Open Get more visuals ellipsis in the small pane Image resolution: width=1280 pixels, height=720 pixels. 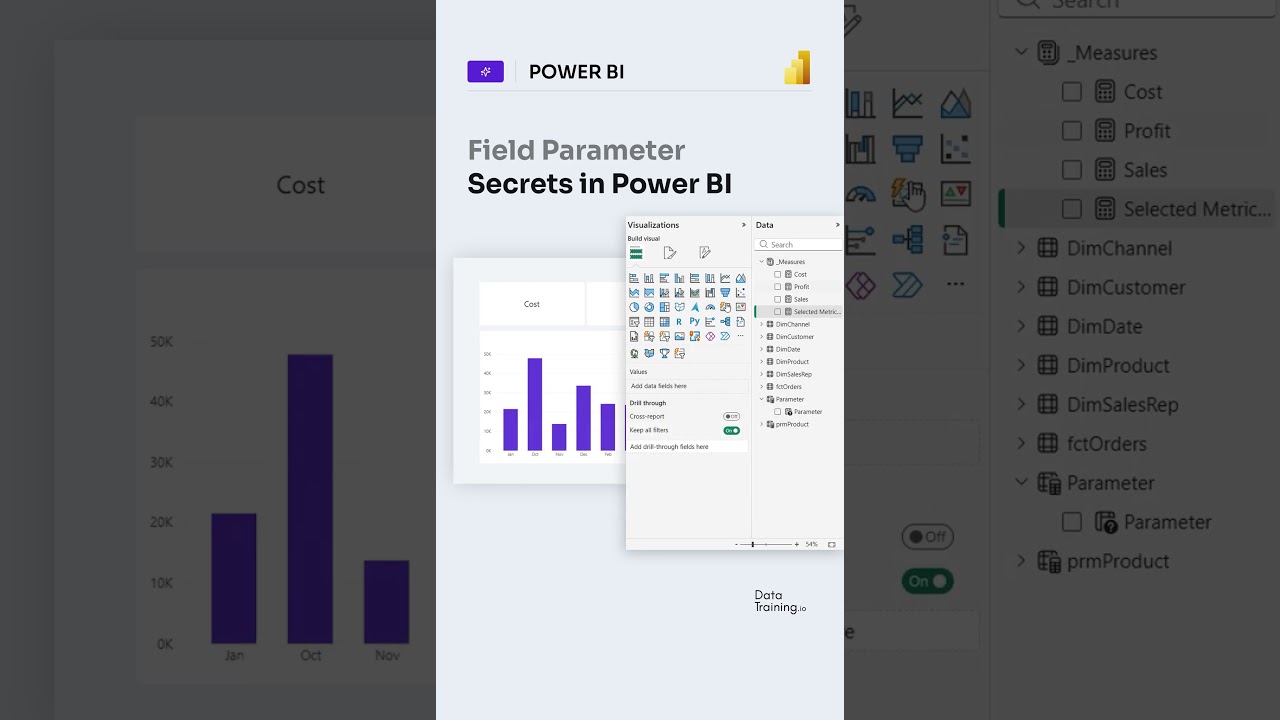tap(740, 336)
